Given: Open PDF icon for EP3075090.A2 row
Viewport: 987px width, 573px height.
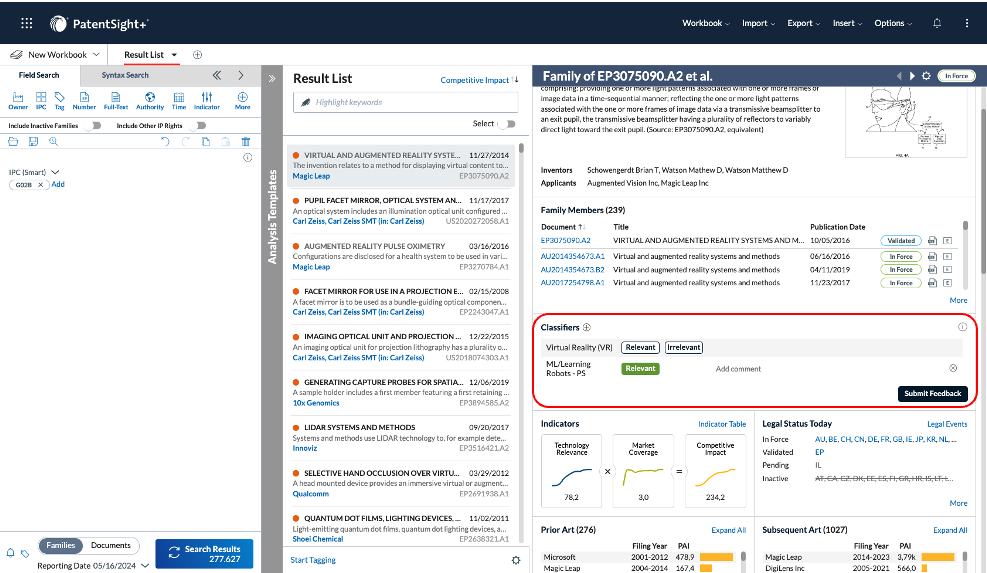Looking at the screenshot, I should (x=932, y=241).
